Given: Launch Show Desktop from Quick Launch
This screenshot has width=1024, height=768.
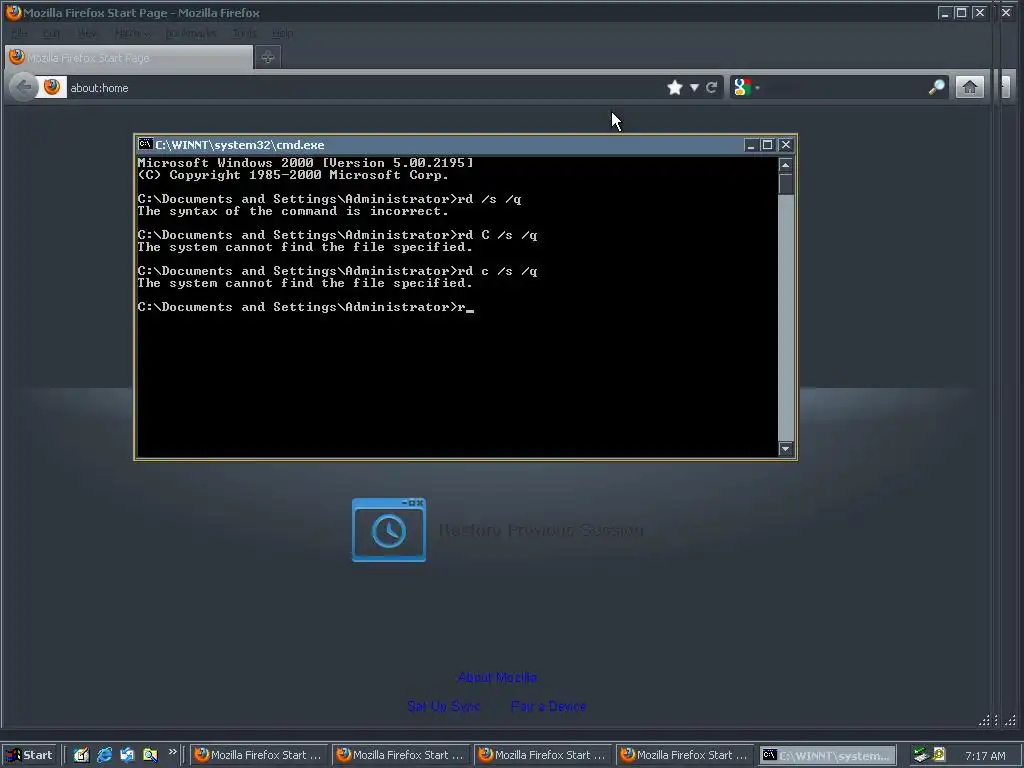Looking at the screenshot, I should pyautogui.click(x=81, y=755).
